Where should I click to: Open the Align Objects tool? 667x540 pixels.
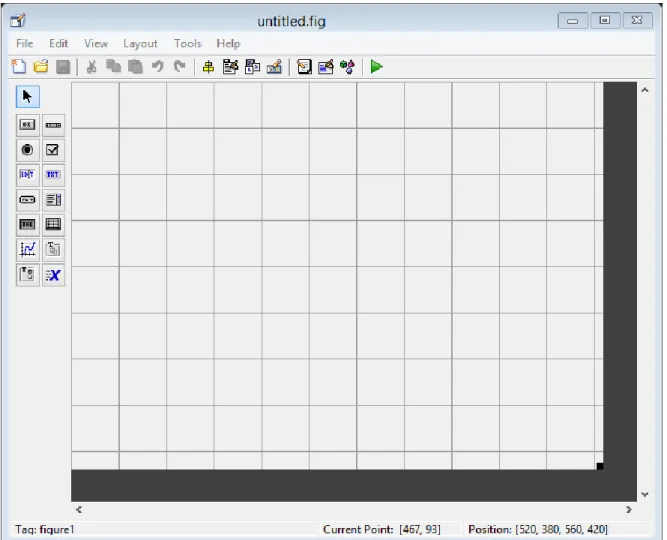coord(208,67)
